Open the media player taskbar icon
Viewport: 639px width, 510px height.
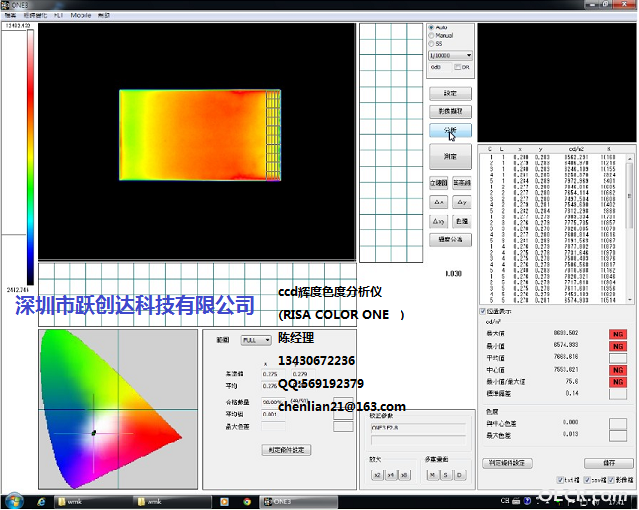224,502
